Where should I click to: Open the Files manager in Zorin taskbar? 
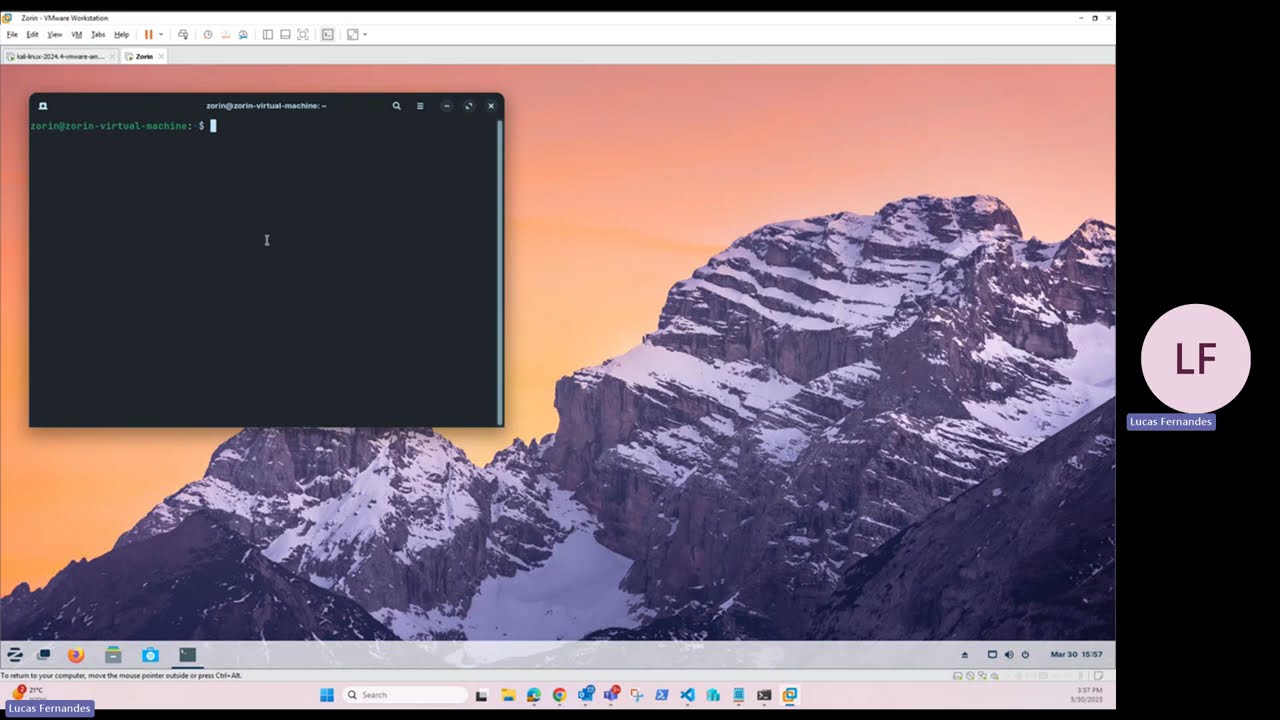coord(113,655)
